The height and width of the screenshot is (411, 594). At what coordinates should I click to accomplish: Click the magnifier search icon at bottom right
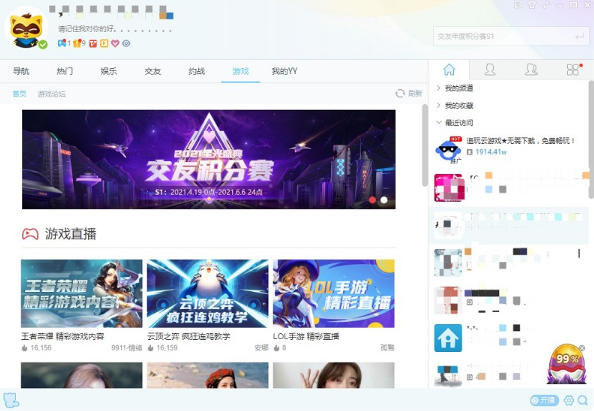(583, 400)
